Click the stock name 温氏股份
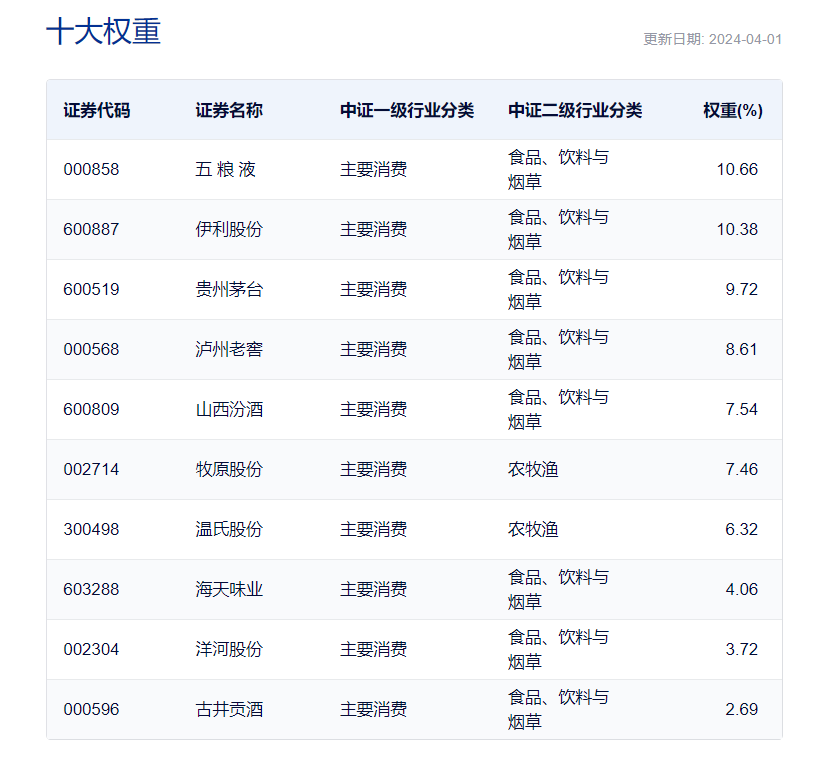 pos(229,529)
